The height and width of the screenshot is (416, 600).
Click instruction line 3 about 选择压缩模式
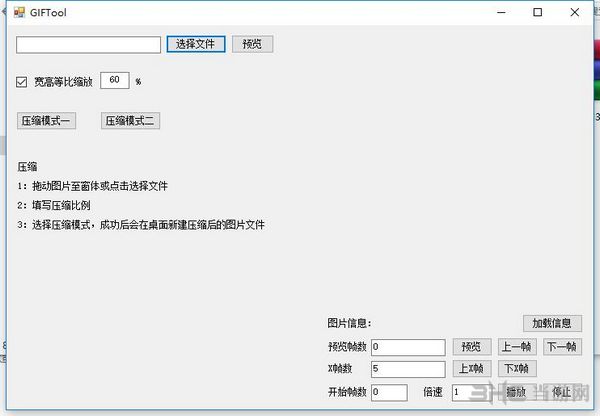click(141, 225)
